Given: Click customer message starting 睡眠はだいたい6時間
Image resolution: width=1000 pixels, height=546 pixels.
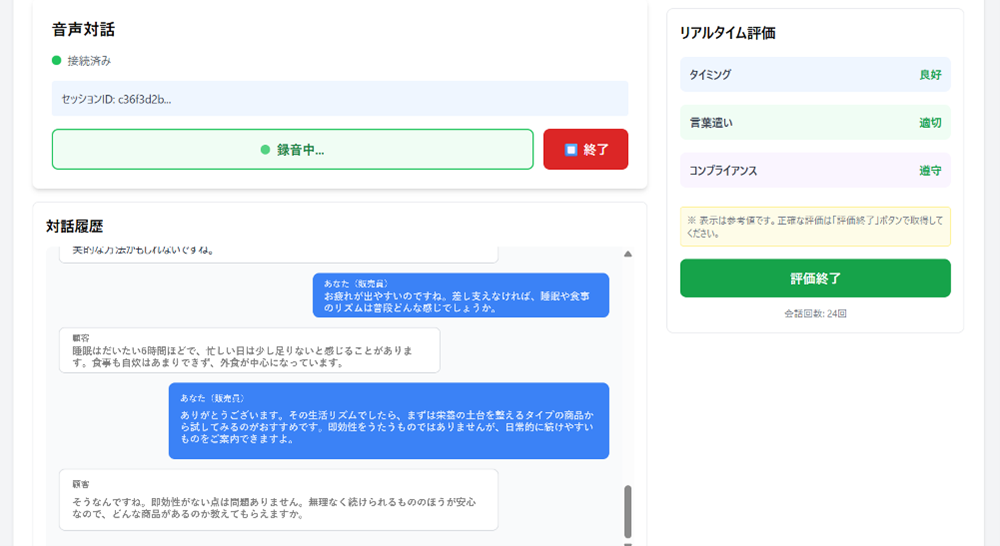Looking at the screenshot, I should (x=249, y=350).
